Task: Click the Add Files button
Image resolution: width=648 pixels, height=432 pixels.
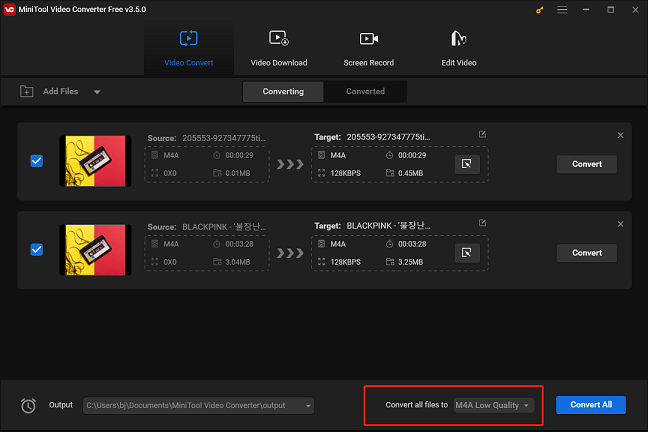Action: [x=60, y=91]
